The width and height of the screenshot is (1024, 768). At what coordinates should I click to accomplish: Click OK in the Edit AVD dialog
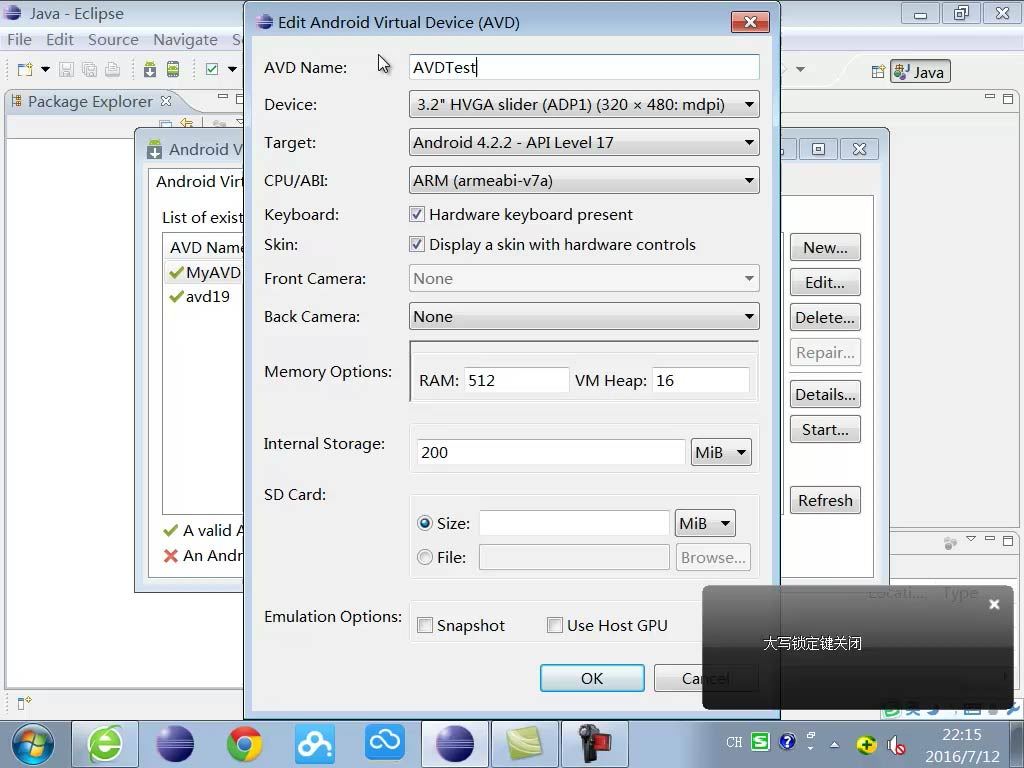click(592, 678)
